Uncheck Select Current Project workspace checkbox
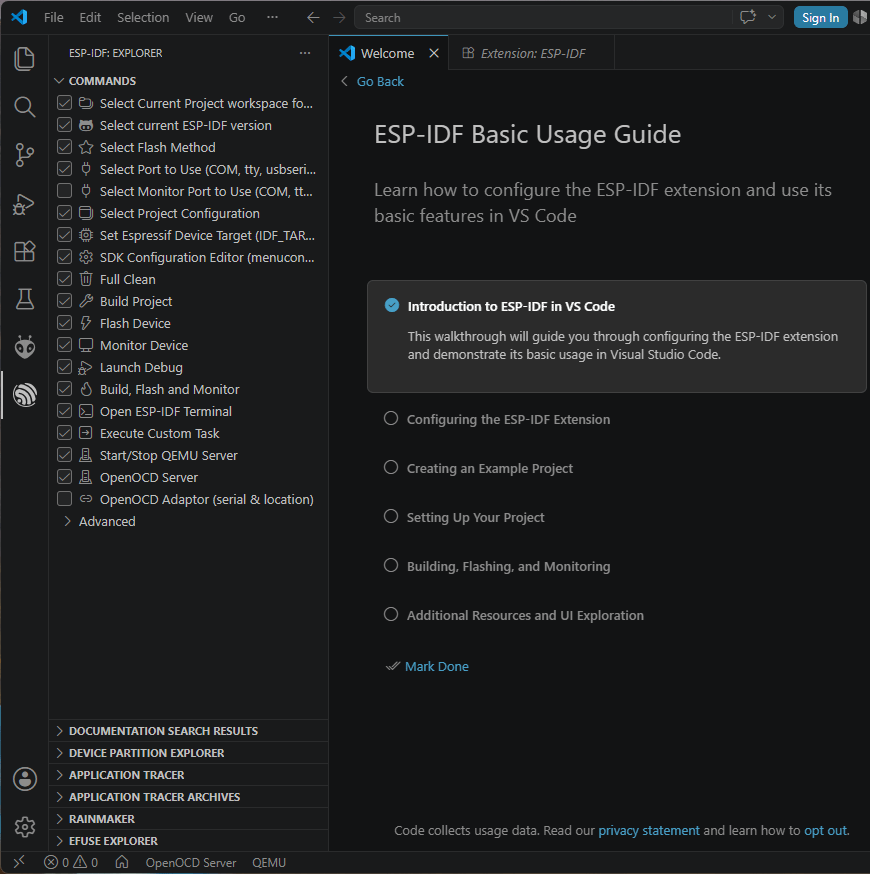Screen dimensions: 870x874 [x=65, y=103]
